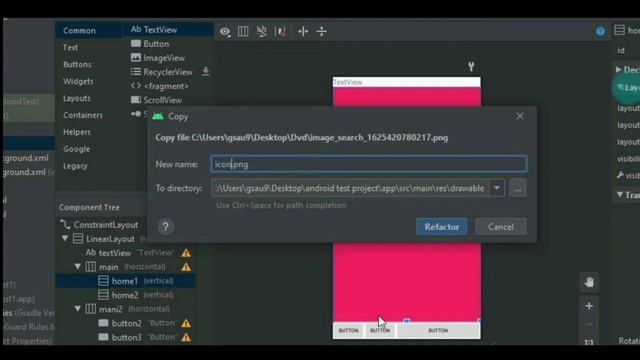The image size is (640, 360).
Task: Click the wrench icon above preview
Action: tap(471, 66)
